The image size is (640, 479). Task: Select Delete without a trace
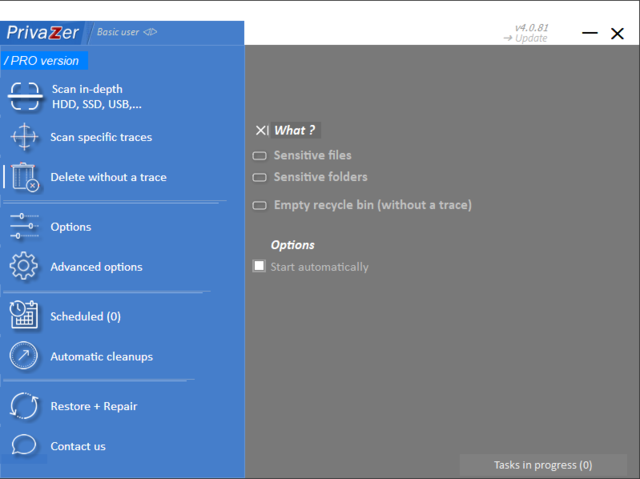click(109, 177)
